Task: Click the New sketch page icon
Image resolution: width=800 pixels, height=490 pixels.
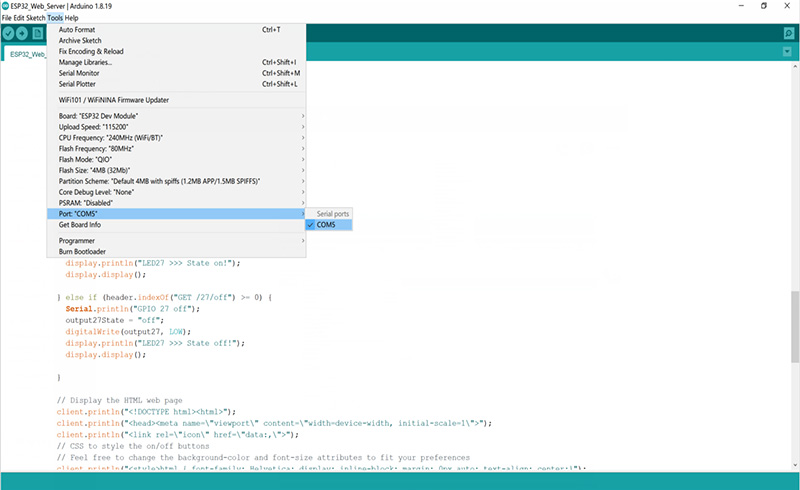Action: (x=38, y=34)
